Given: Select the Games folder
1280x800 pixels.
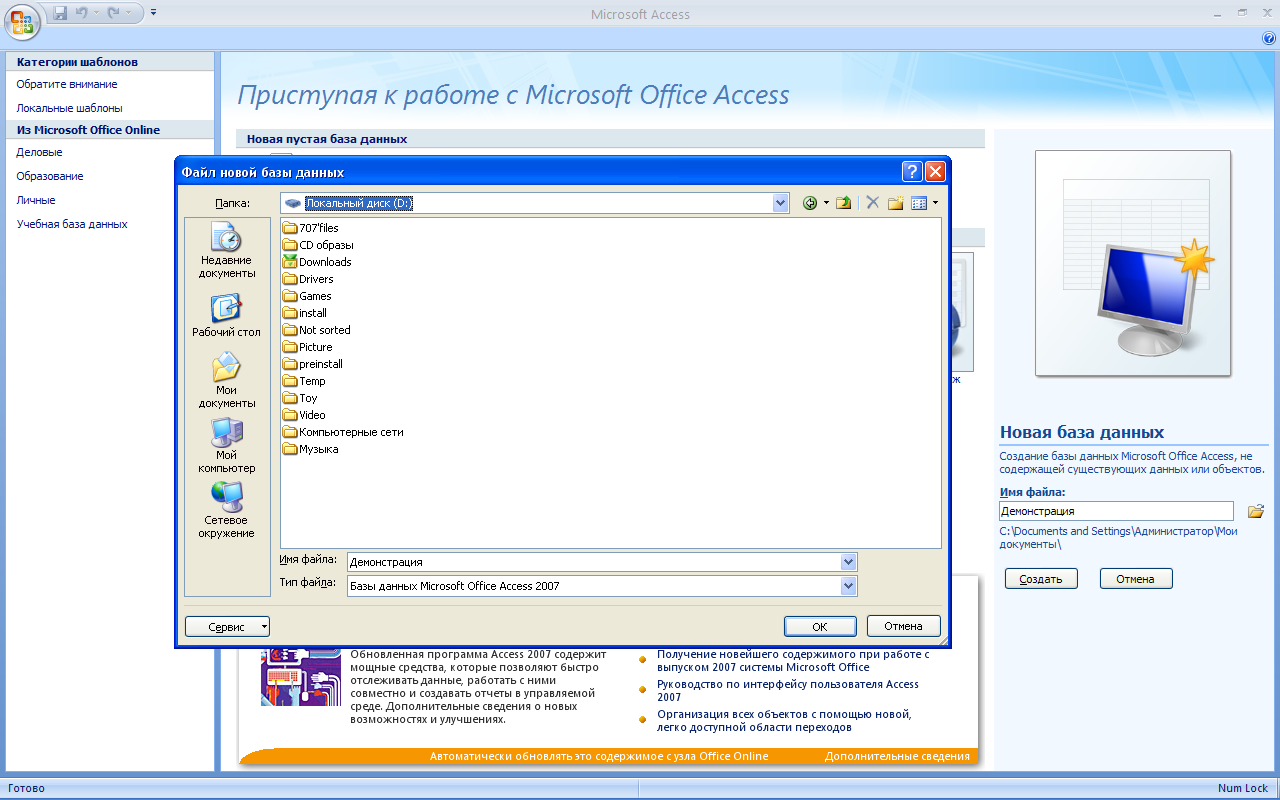Looking at the screenshot, I should (x=307, y=296).
